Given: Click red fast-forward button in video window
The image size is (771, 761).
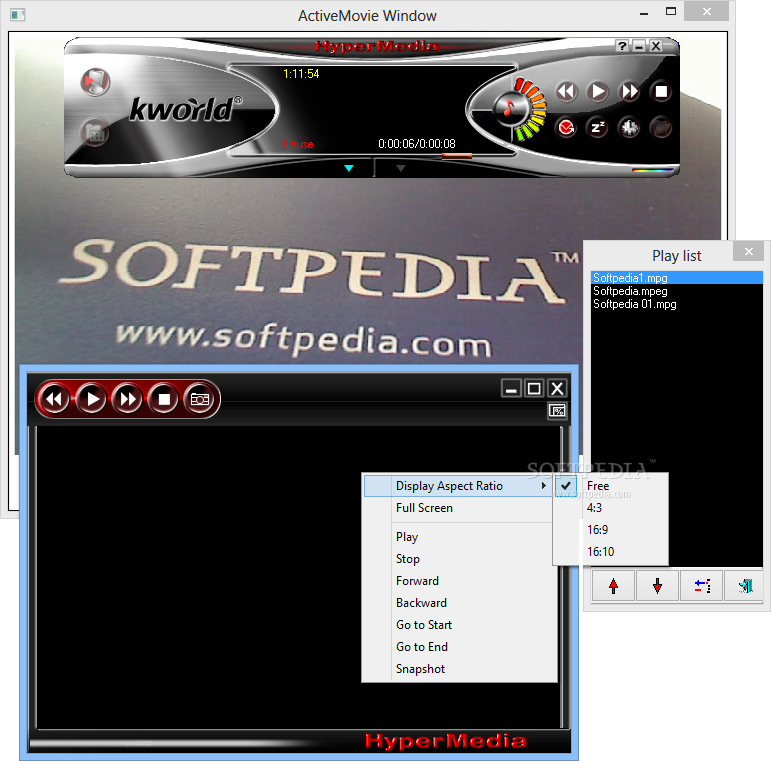Looking at the screenshot, I should 127,399.
